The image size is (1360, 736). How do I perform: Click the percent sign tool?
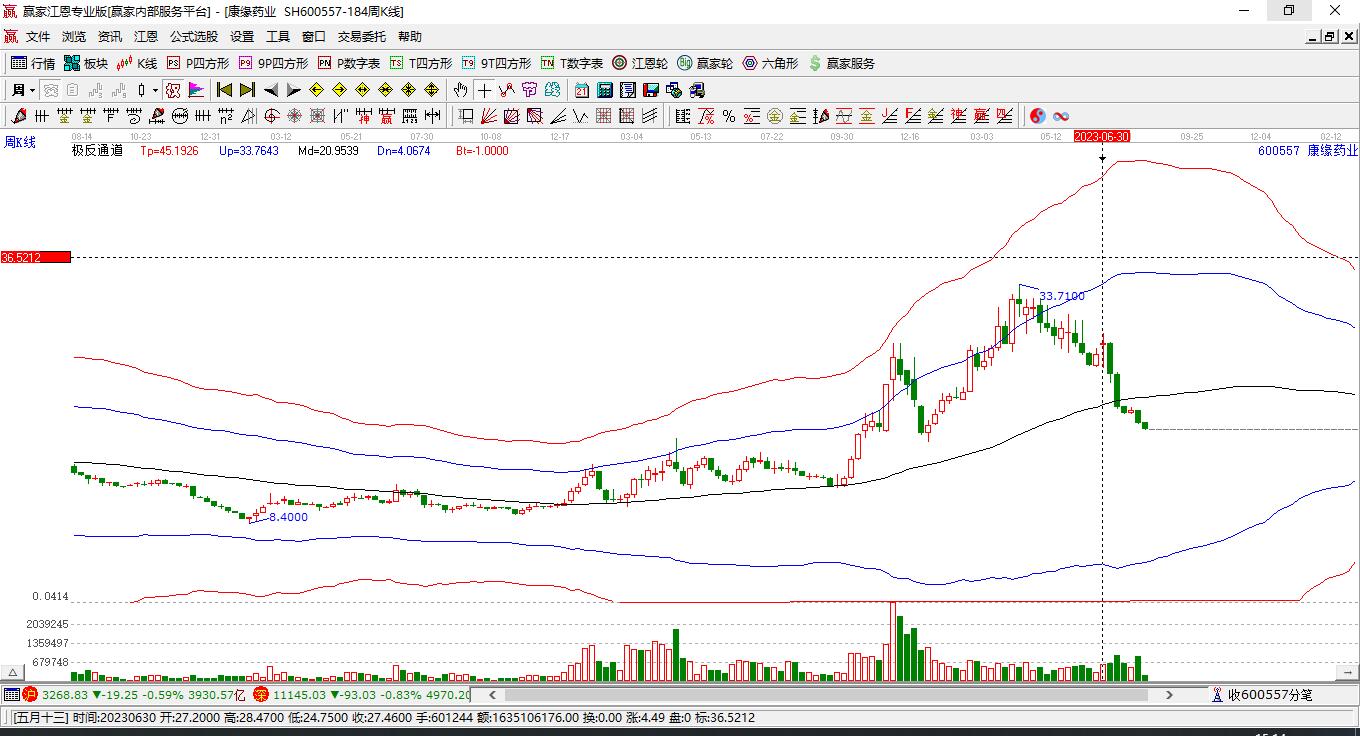pos(729,116)
